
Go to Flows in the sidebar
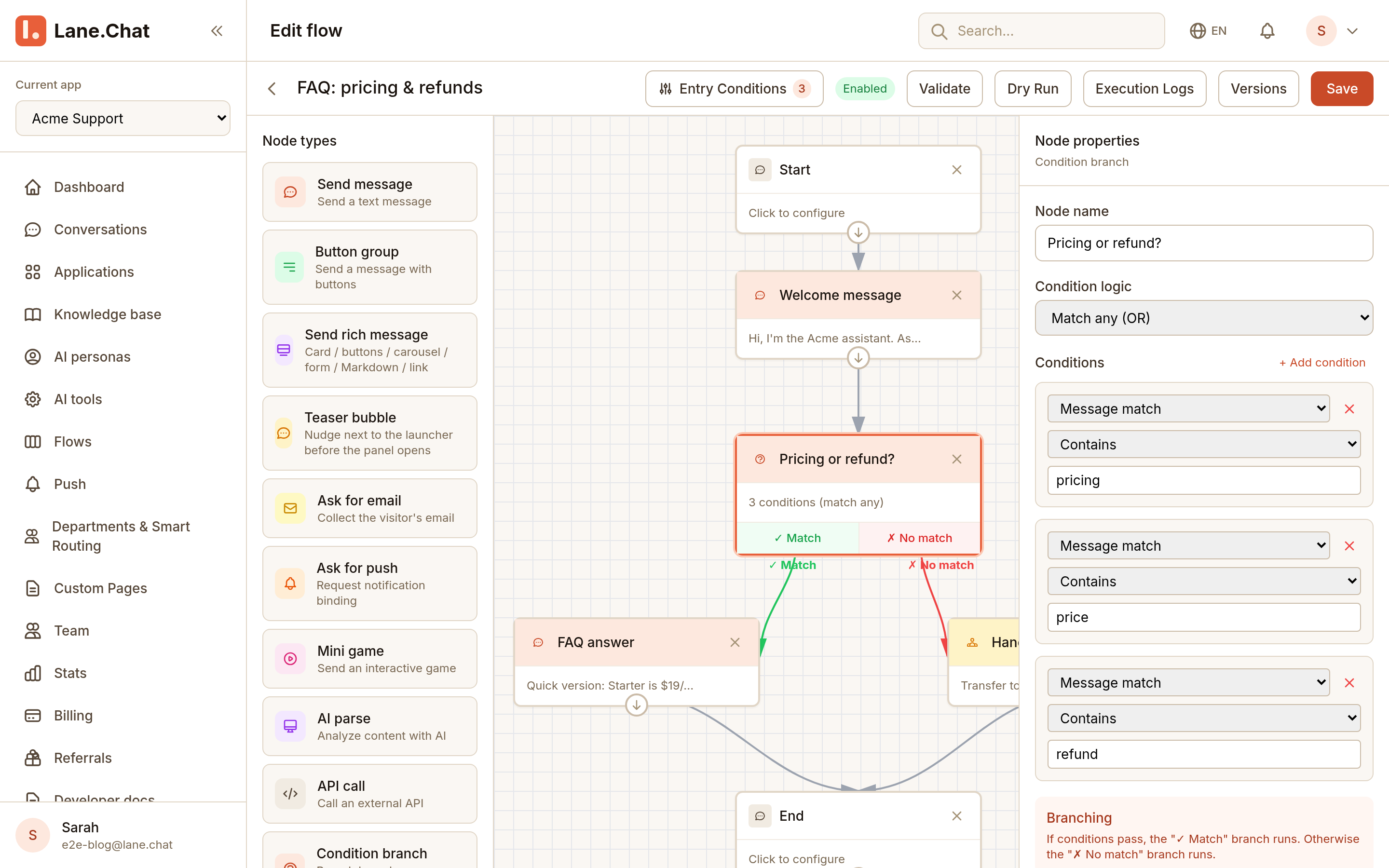[123, 441]
